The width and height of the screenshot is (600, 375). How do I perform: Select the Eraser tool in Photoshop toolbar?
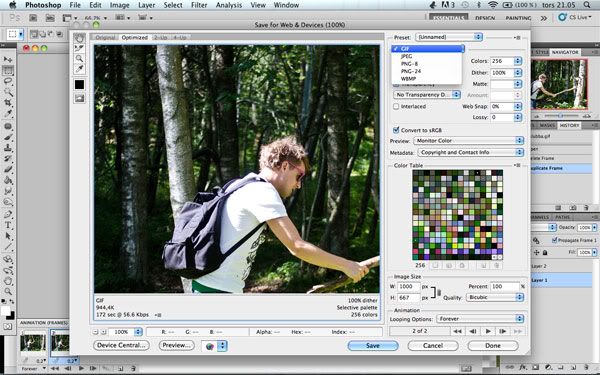pyautogui.click(x=8, y=169)
